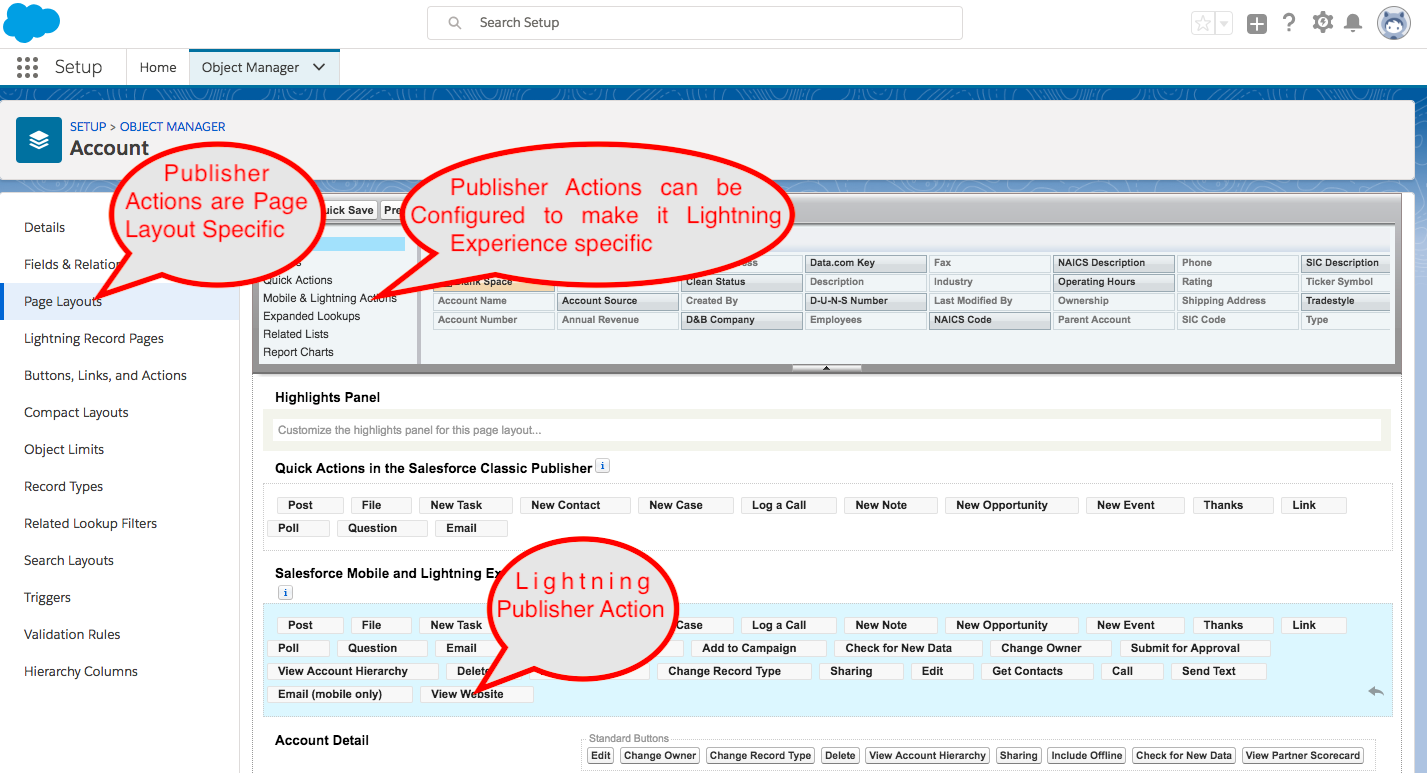This screenshot has width=1427, height=773.
Task: Select Mobile & Lightning Actions palette category
Action: [x=330, y=298]
